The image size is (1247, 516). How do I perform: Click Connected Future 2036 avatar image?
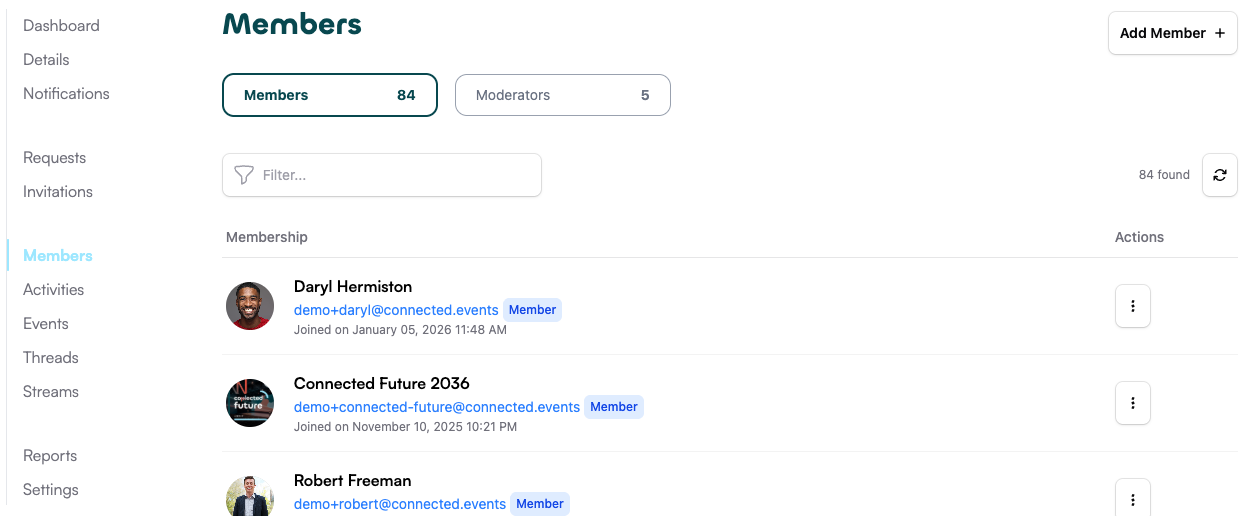(x=250, y=403)
